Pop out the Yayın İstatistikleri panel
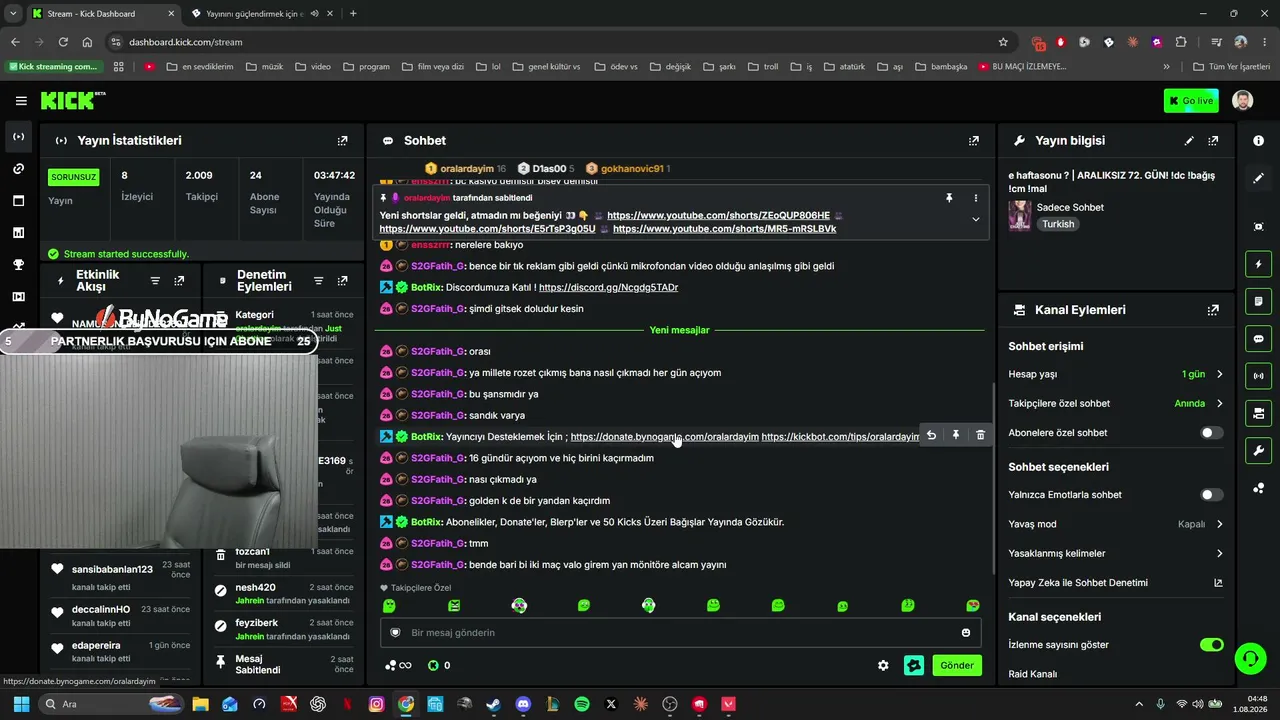 (x=342, y=141)
